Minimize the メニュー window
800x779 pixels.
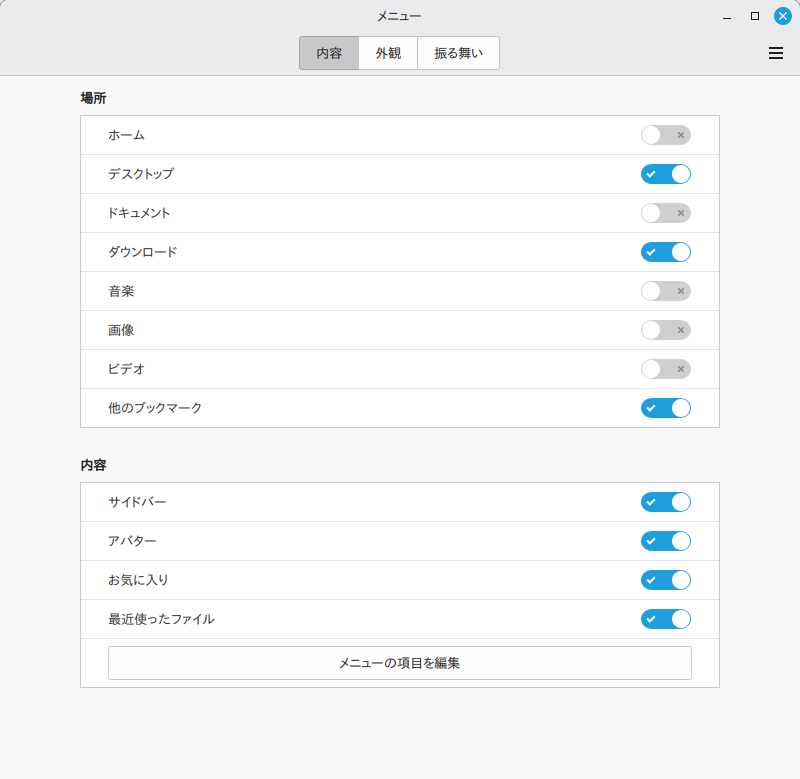coord(728,16)
